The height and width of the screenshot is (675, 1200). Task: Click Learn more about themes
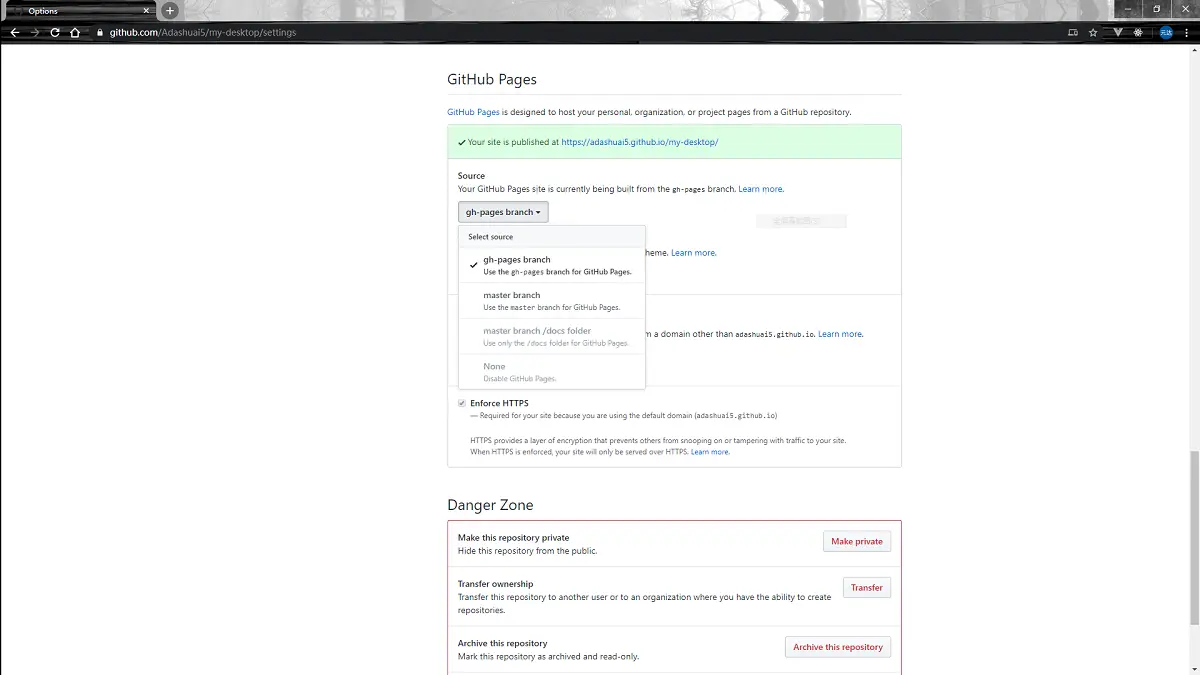693,253
